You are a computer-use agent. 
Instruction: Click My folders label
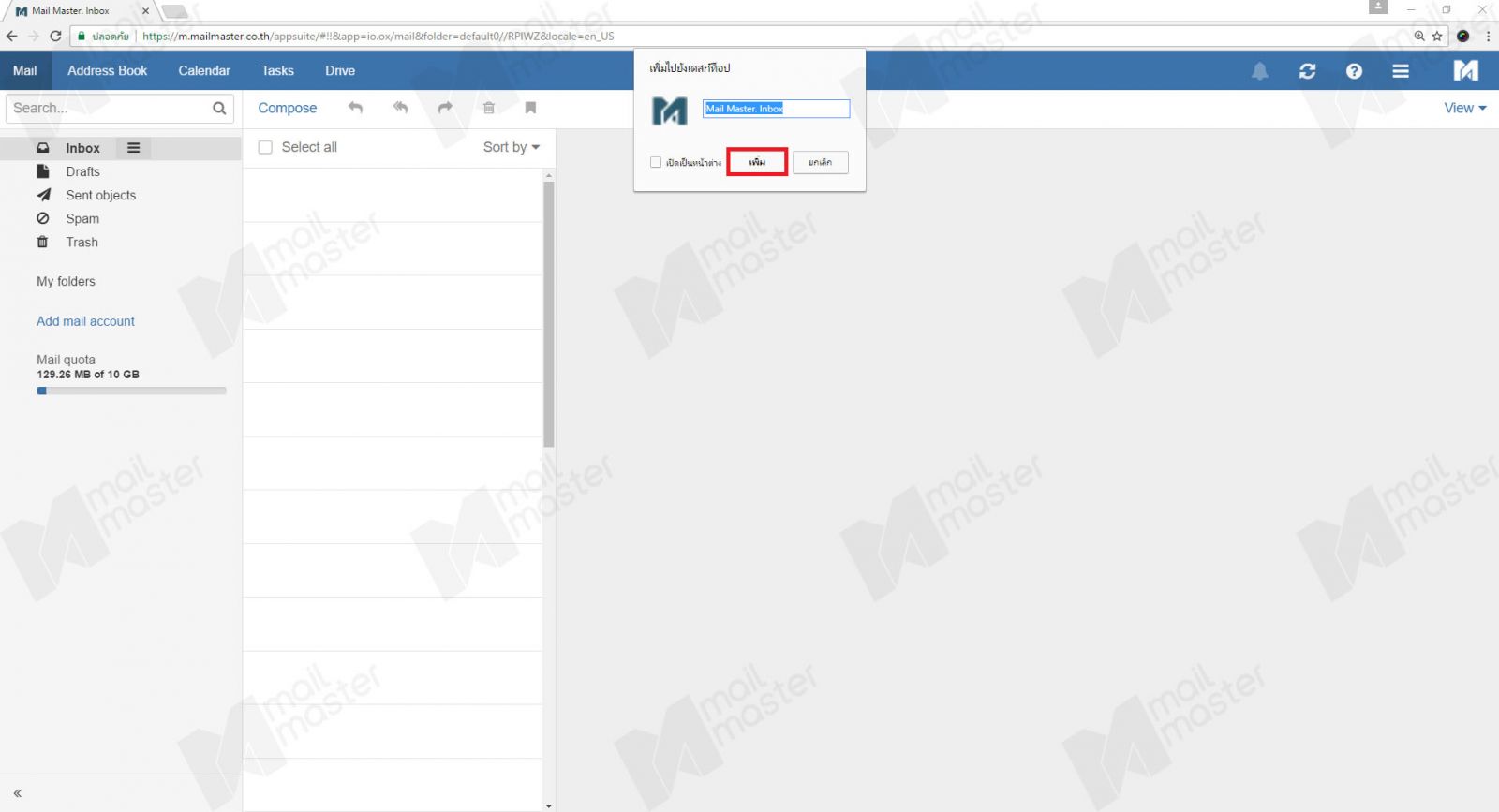pos(66,281)
